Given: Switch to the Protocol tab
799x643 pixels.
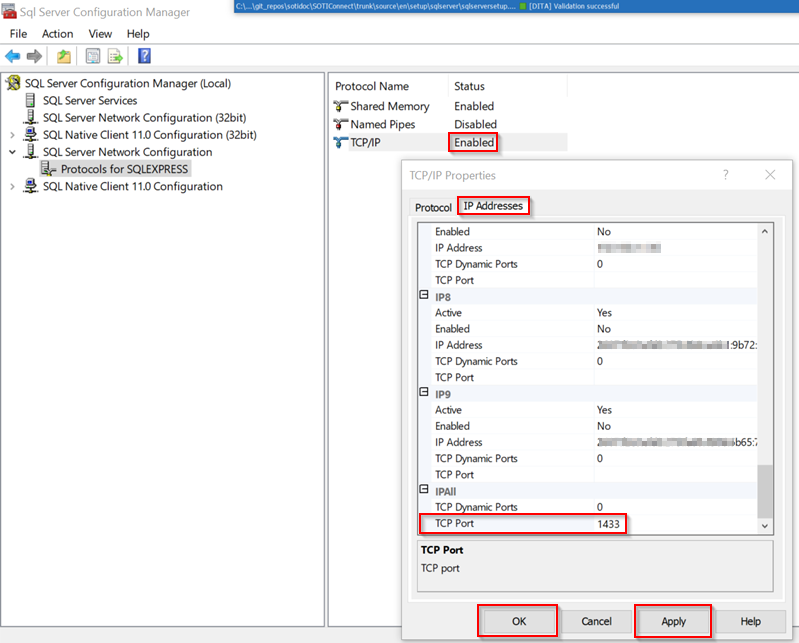Looking at the screenshot, I should coord(433,207).
